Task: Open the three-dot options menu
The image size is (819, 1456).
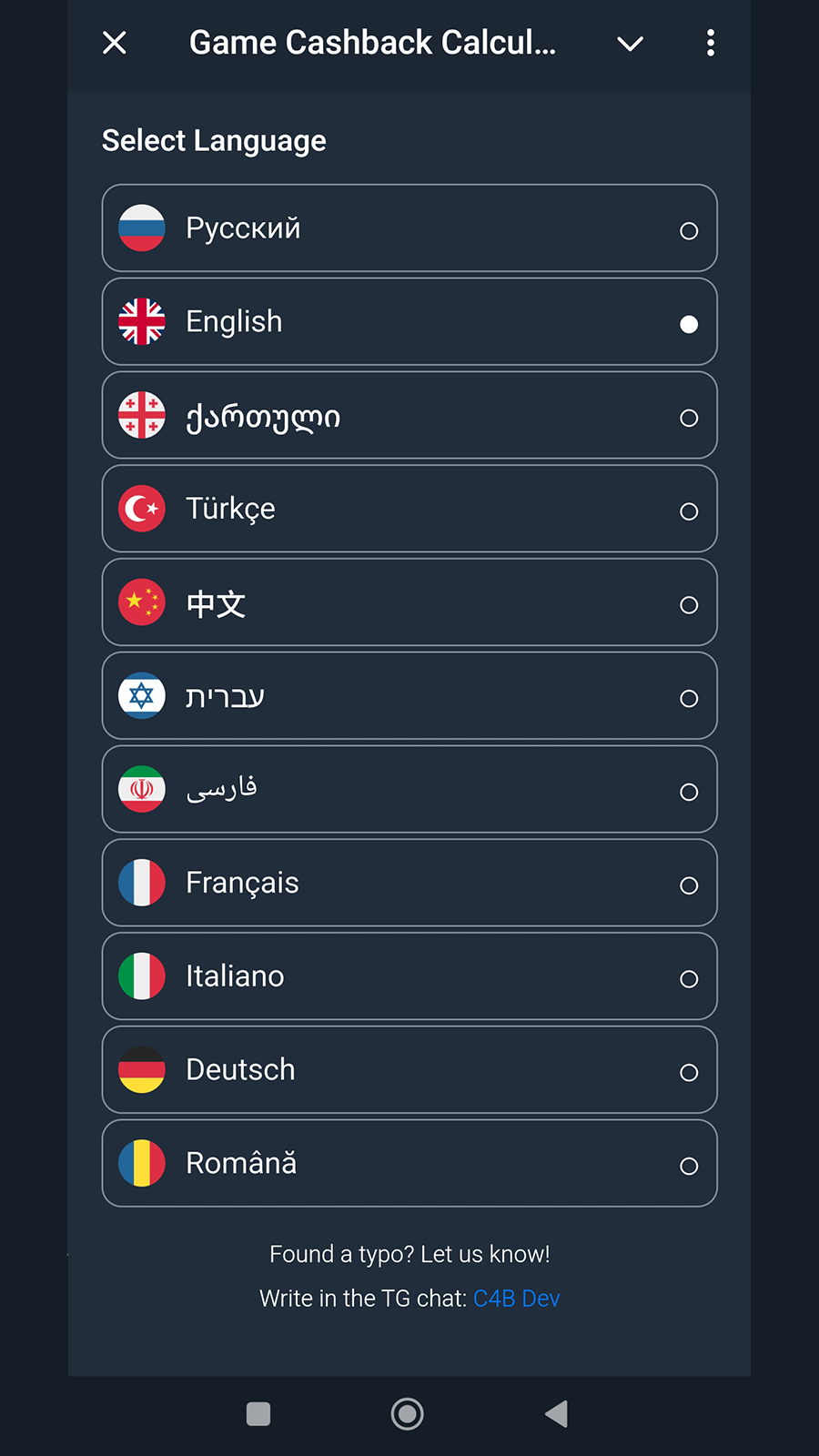Action: [711, 43]
